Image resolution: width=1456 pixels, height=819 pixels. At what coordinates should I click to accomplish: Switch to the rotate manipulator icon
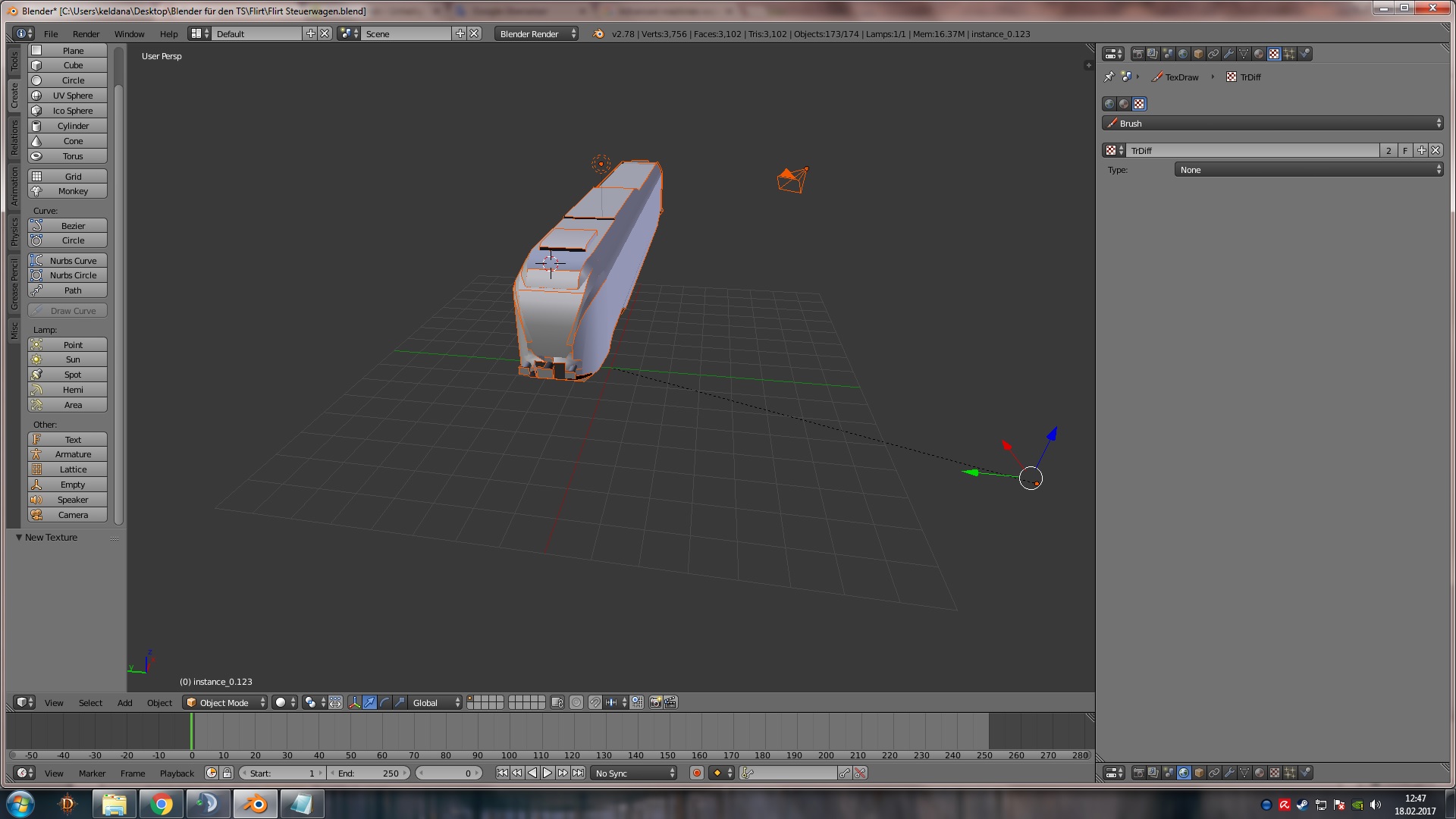point(384,703)
